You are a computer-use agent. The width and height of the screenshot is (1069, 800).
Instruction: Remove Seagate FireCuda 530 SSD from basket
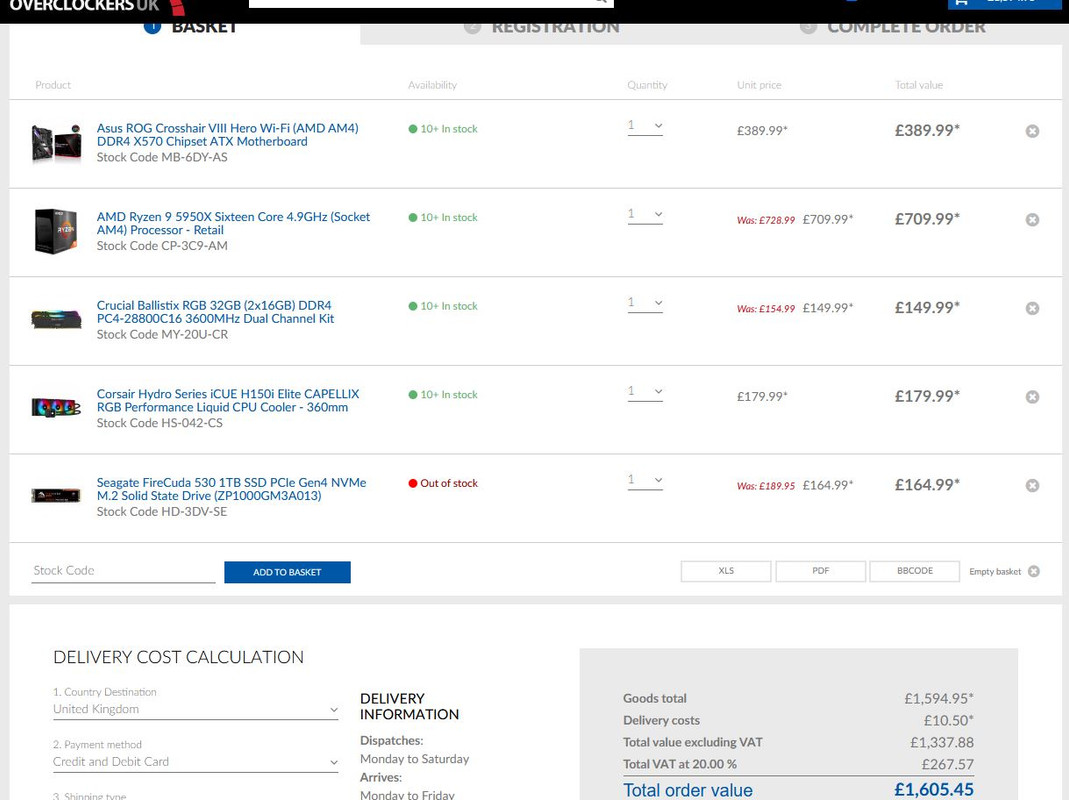[x=1032, y=486]
